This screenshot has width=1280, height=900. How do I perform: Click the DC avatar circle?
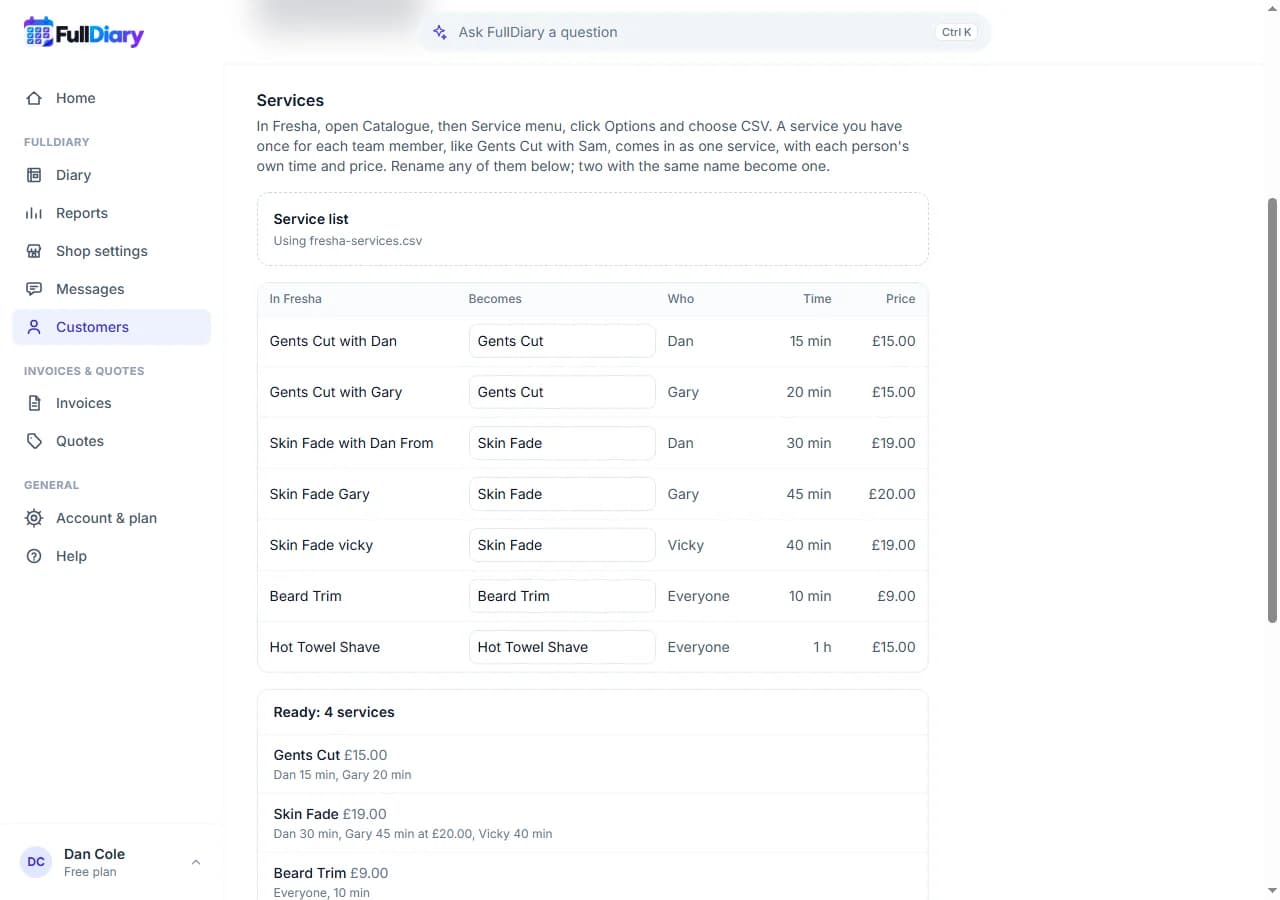point(36,862)
